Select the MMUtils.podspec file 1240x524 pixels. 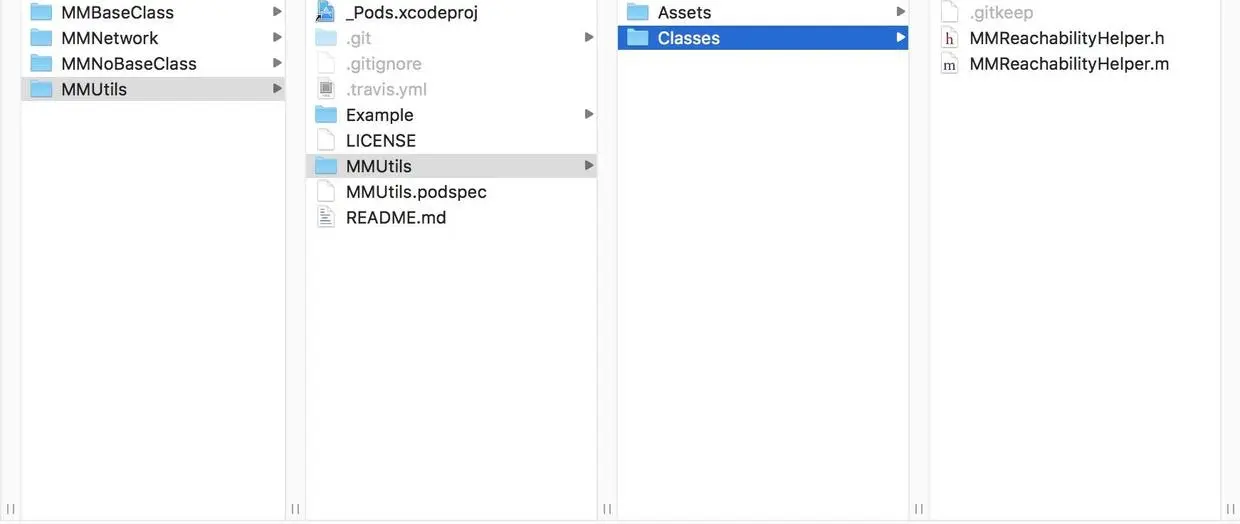(416, 192)
